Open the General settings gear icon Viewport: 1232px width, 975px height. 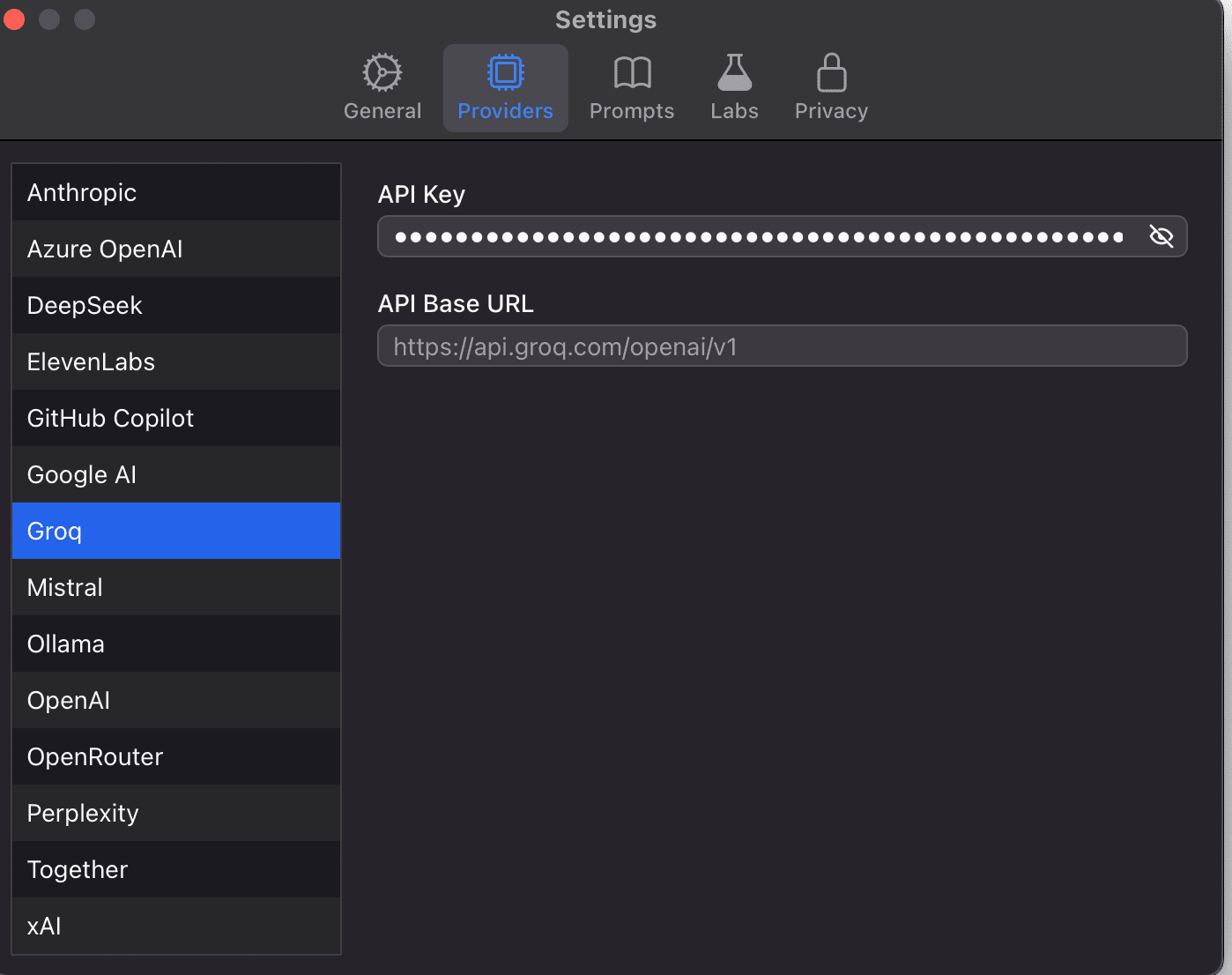tap(382, 73)
